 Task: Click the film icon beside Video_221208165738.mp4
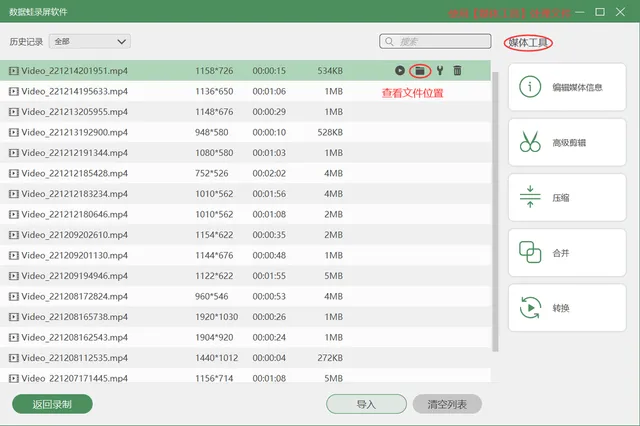coord(14,317)
